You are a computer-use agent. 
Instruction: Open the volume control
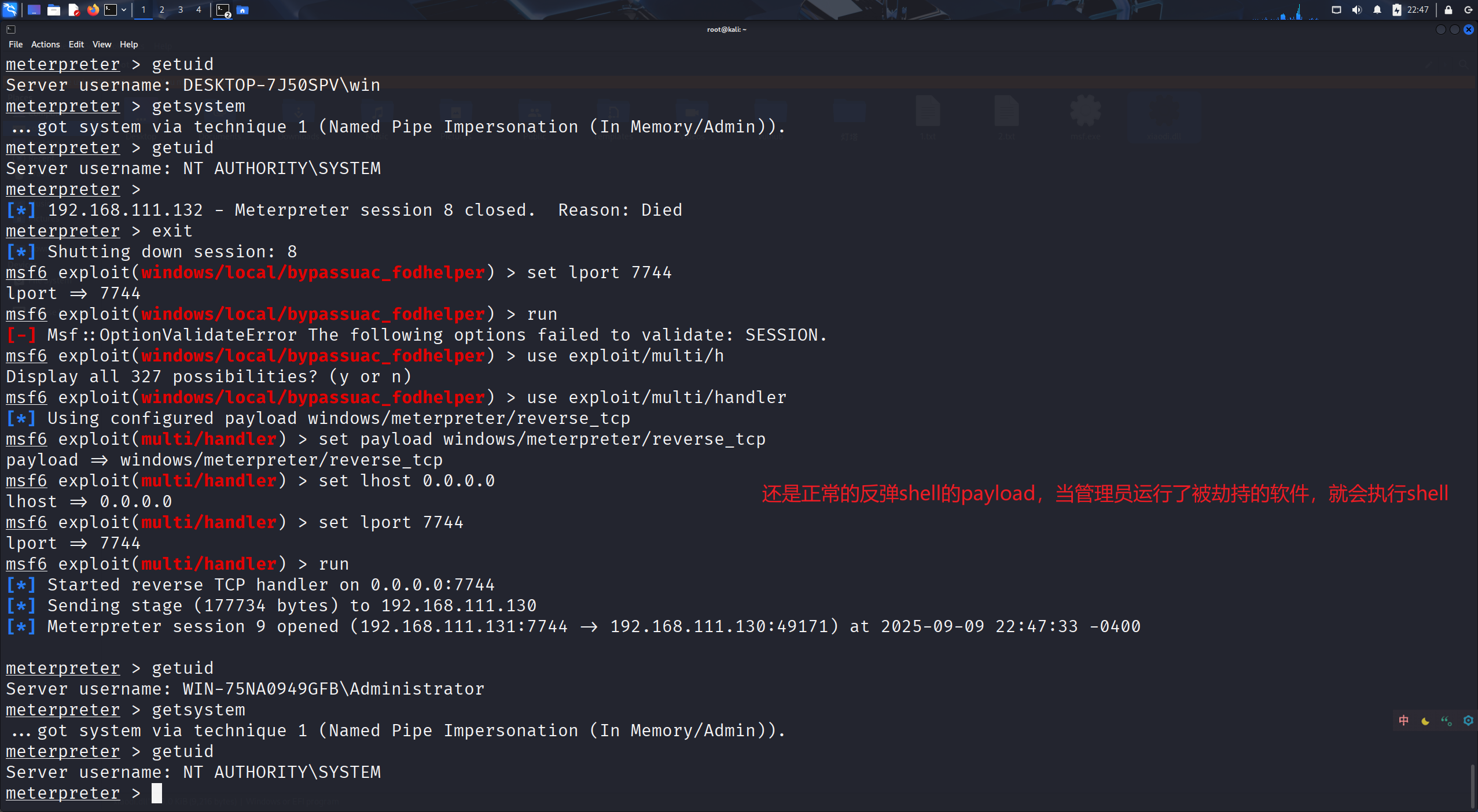pyautogui.click(x=1357, y=10)
